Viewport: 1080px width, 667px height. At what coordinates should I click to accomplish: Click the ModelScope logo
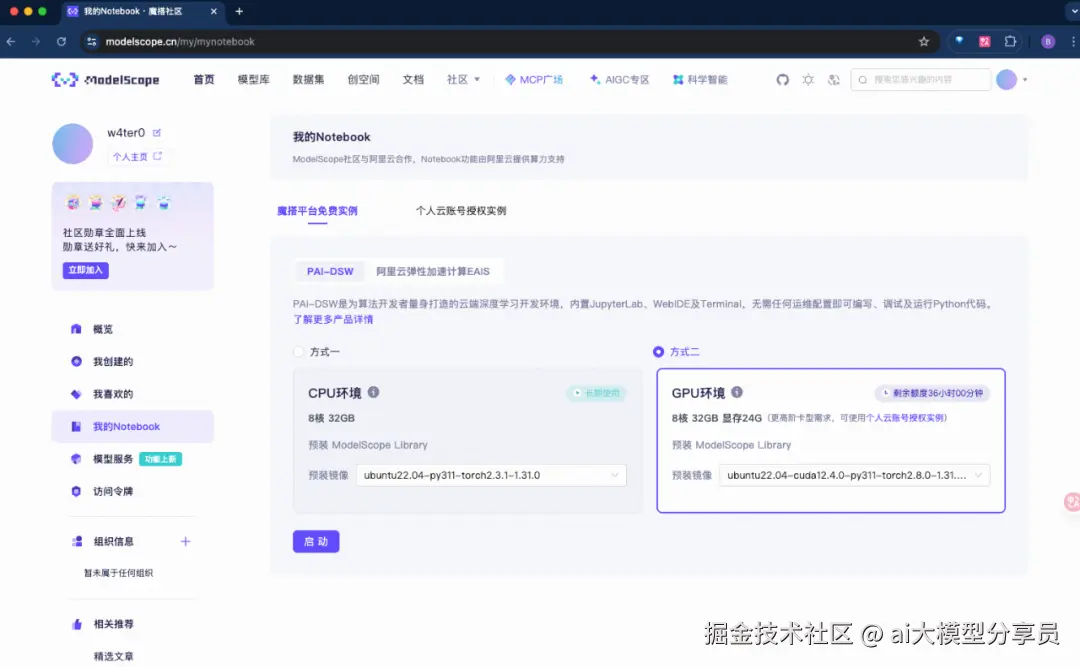[105, 80]
